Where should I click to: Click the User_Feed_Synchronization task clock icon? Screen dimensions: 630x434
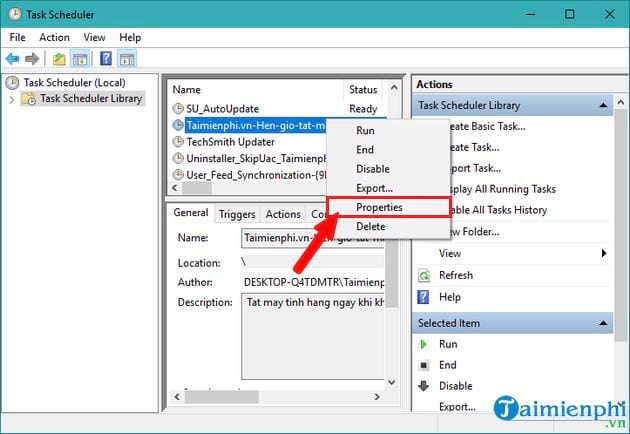178,175
